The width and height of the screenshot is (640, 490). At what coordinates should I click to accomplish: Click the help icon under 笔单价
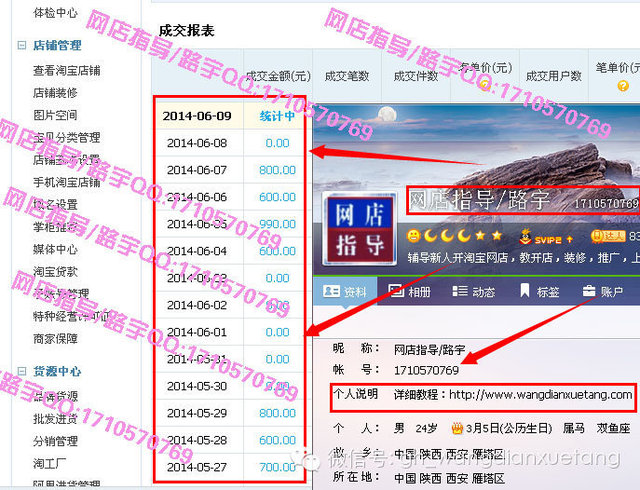coord(623,86)
